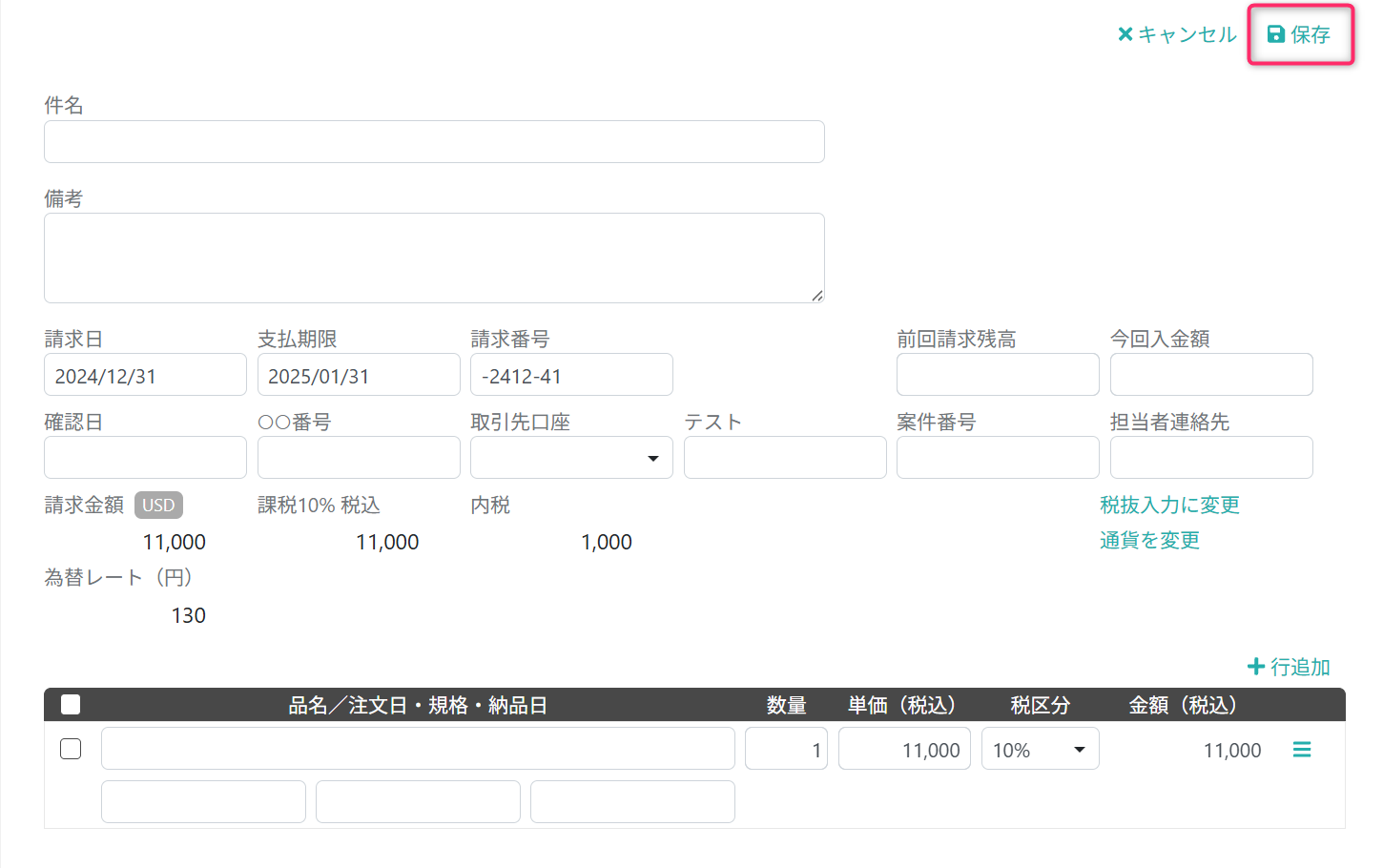This screenshot has height=868, width=1383.
Task: Expand the 10% tax rate dropdown
Action: pyautogui.click(x=1041, y=749)
